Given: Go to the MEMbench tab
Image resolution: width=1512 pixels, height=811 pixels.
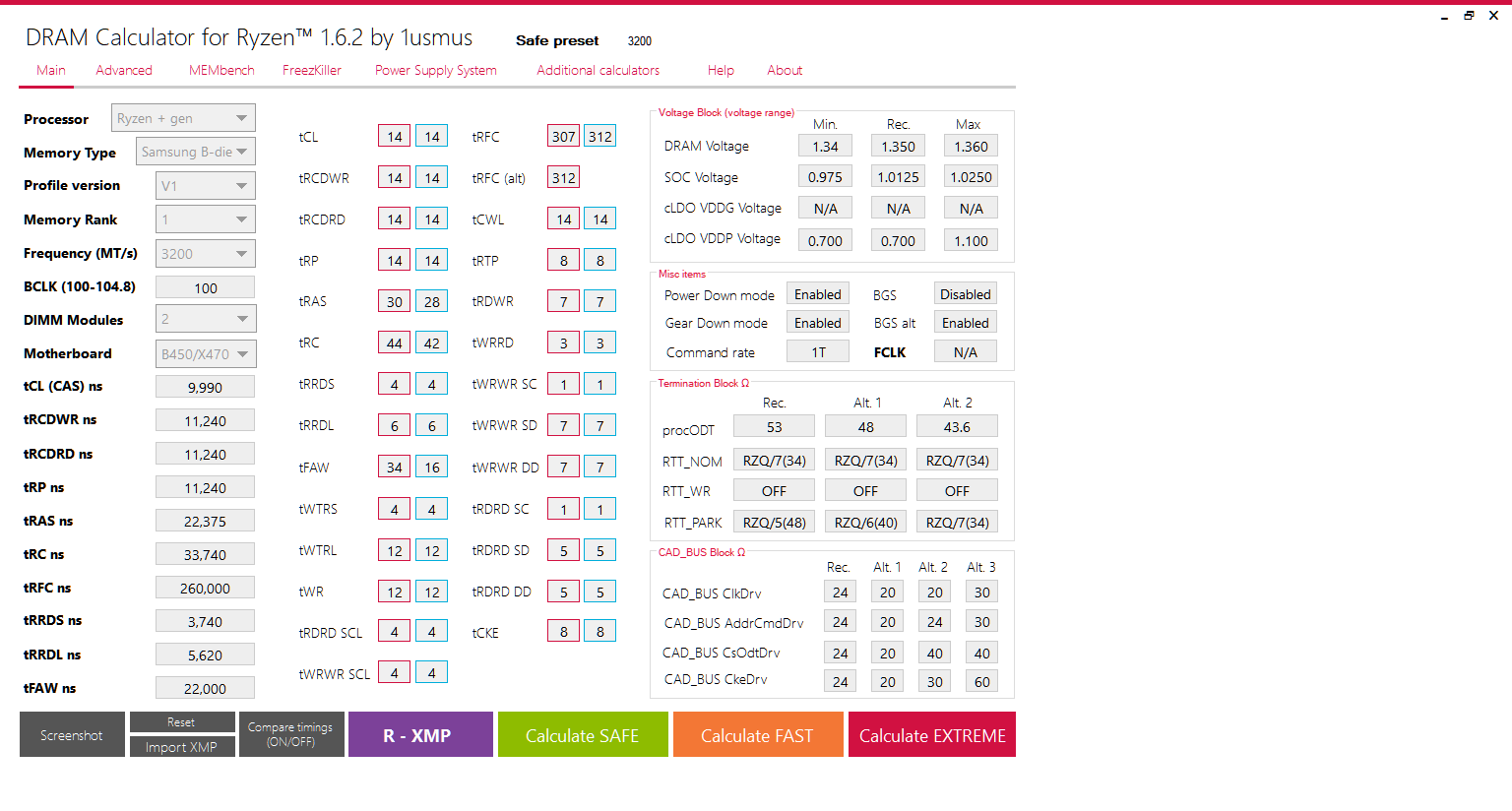Looking at the screenshot, I should pos(221,71).
